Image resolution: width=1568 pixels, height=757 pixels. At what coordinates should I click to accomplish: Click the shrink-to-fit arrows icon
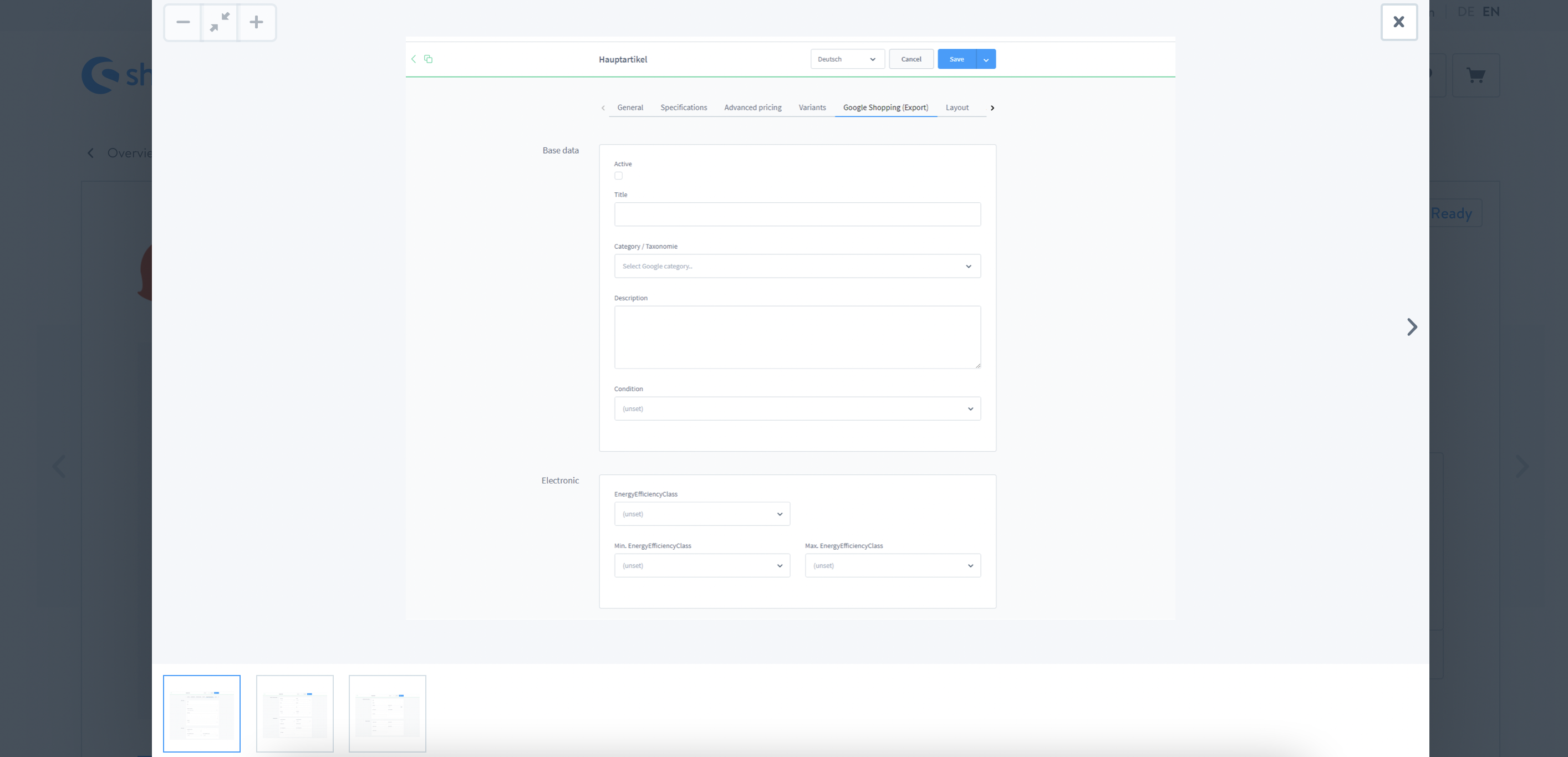click(x=220, y=23)
